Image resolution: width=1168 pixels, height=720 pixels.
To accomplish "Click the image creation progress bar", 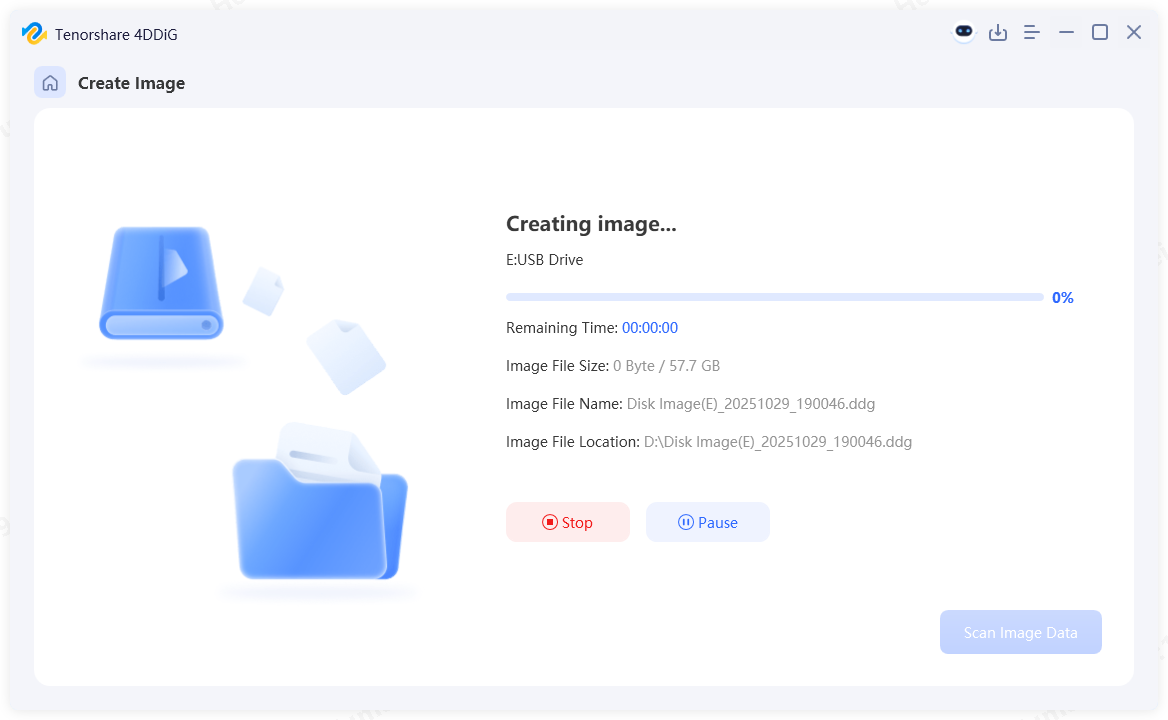I will (x=775, y=296).
